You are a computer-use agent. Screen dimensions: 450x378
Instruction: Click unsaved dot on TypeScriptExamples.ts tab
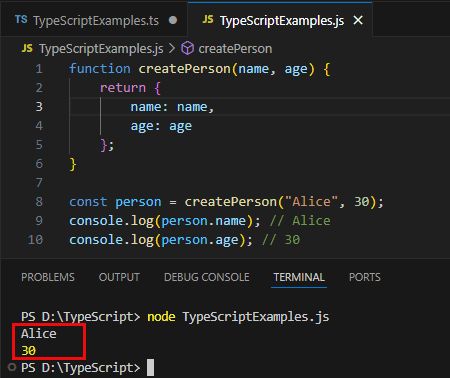point(173,20)
